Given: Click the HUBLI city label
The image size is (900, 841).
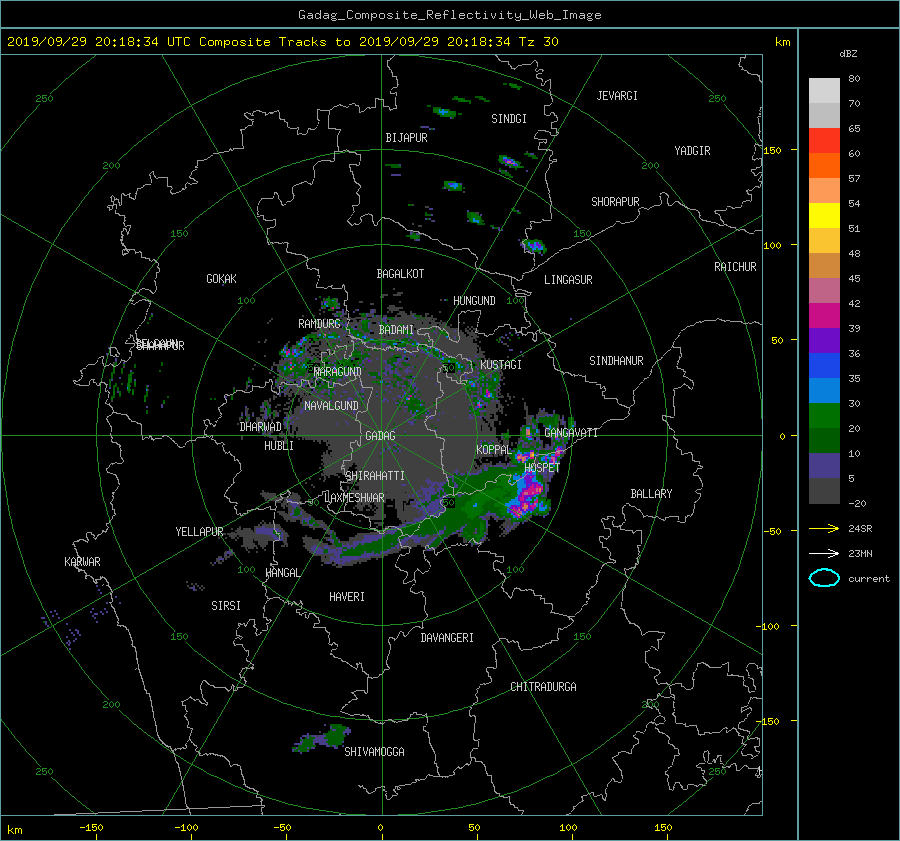Looking at the screenshot, I should click(279, 446).
